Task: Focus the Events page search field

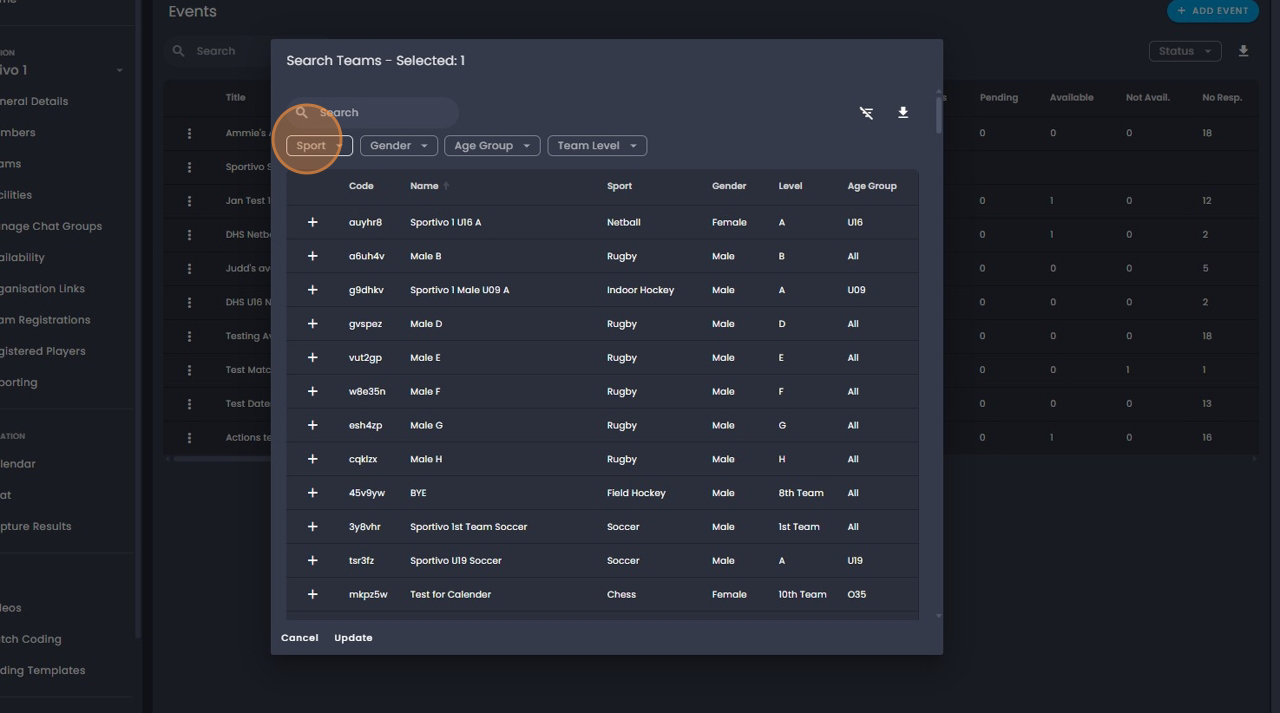Action: point(218,51)
